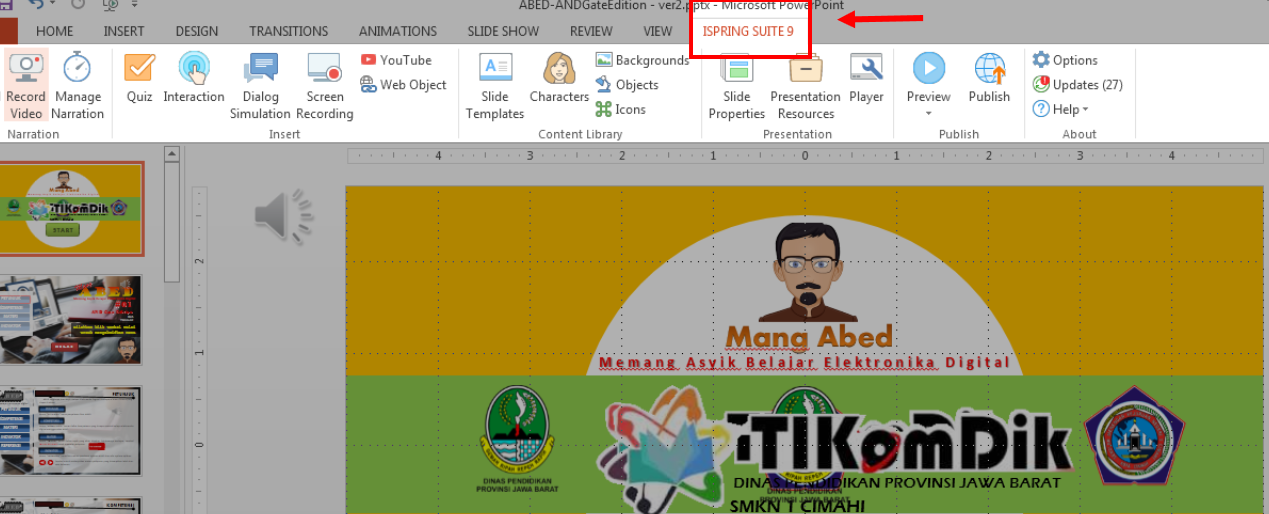The width and height of the screenshot is (1269, 514).
Task: Open the red File tab
Action: click(9, 31)
